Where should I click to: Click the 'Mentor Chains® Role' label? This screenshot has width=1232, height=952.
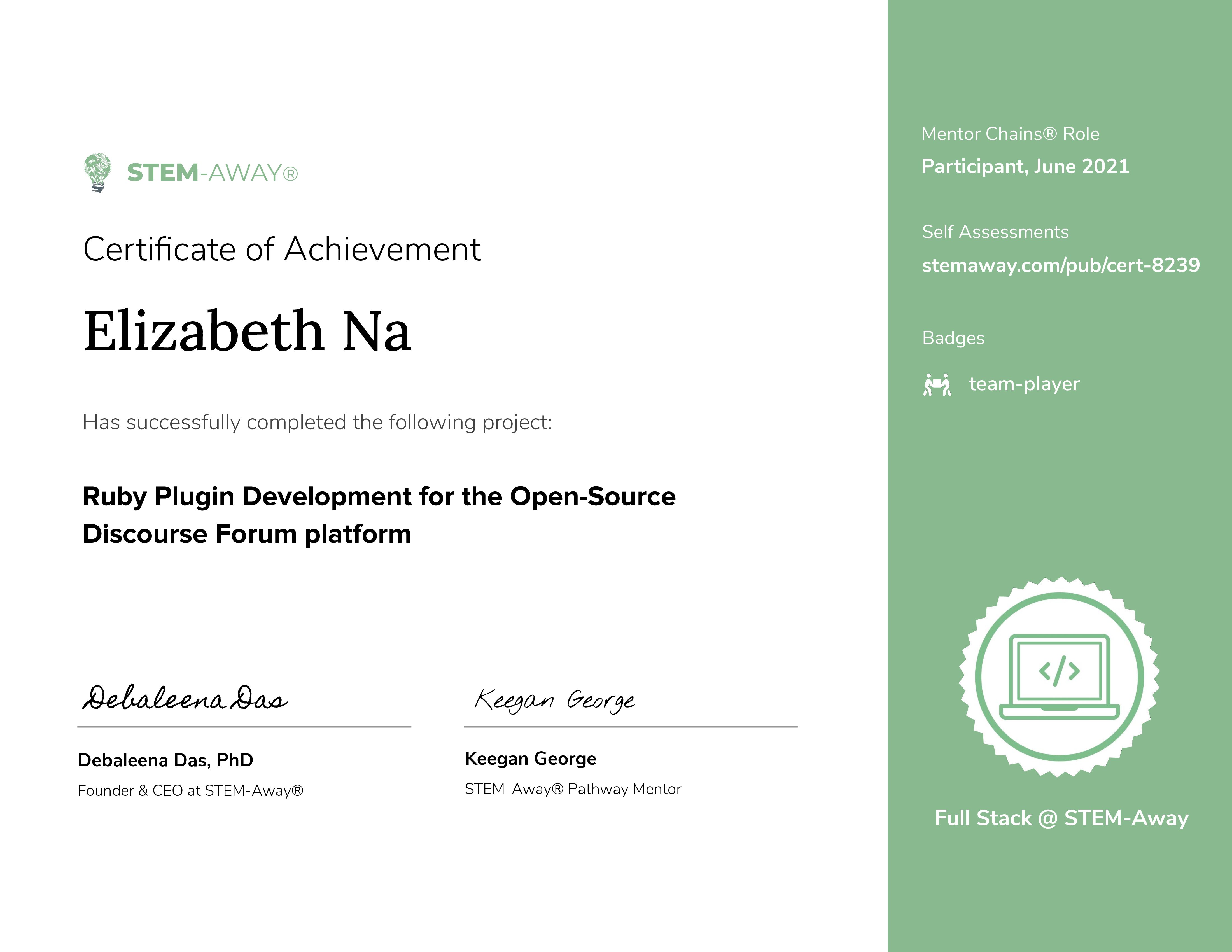point(1010,134)
